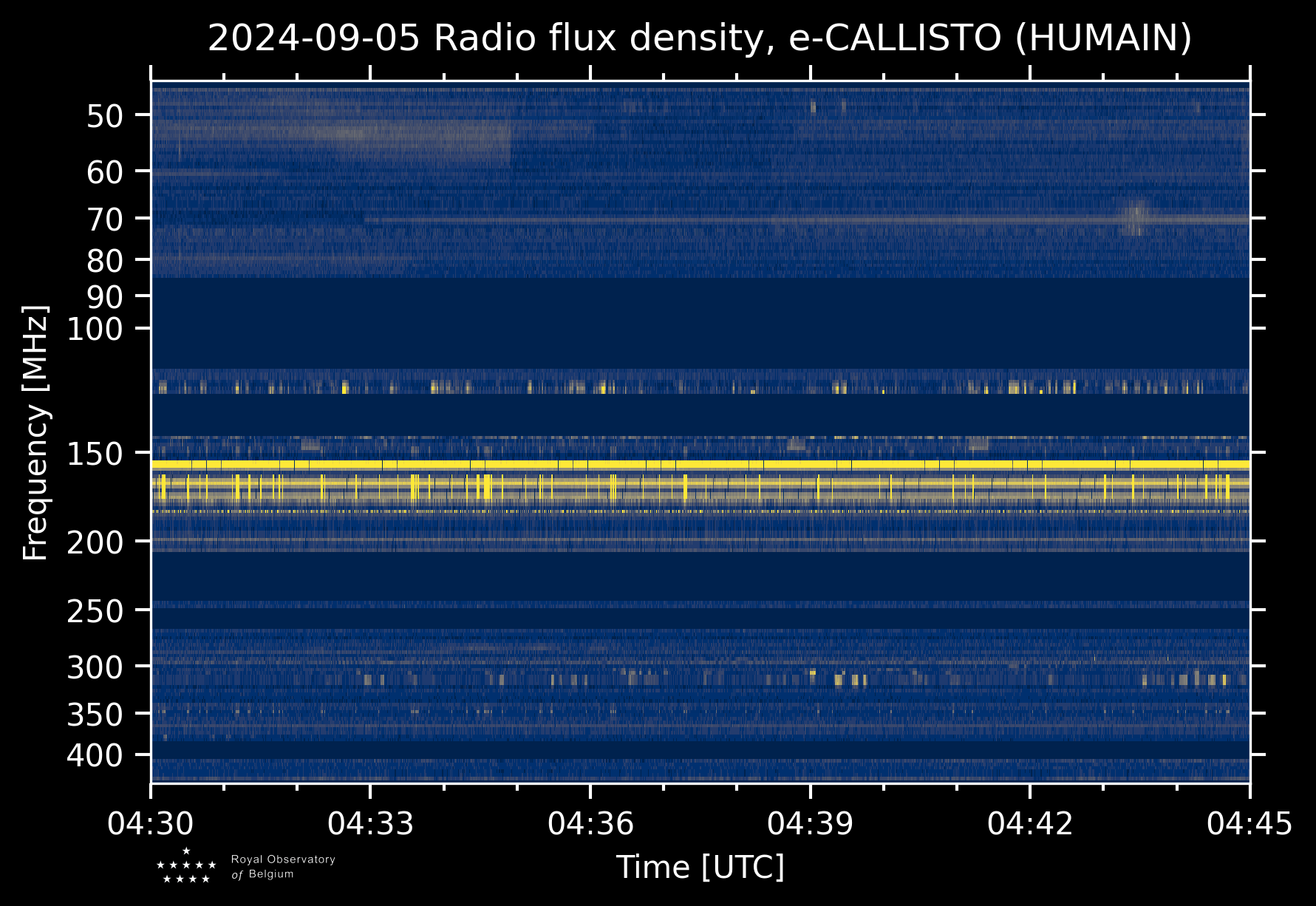Select the 04:45 time tick label
1316x906 pixels.
(1249, 823)
